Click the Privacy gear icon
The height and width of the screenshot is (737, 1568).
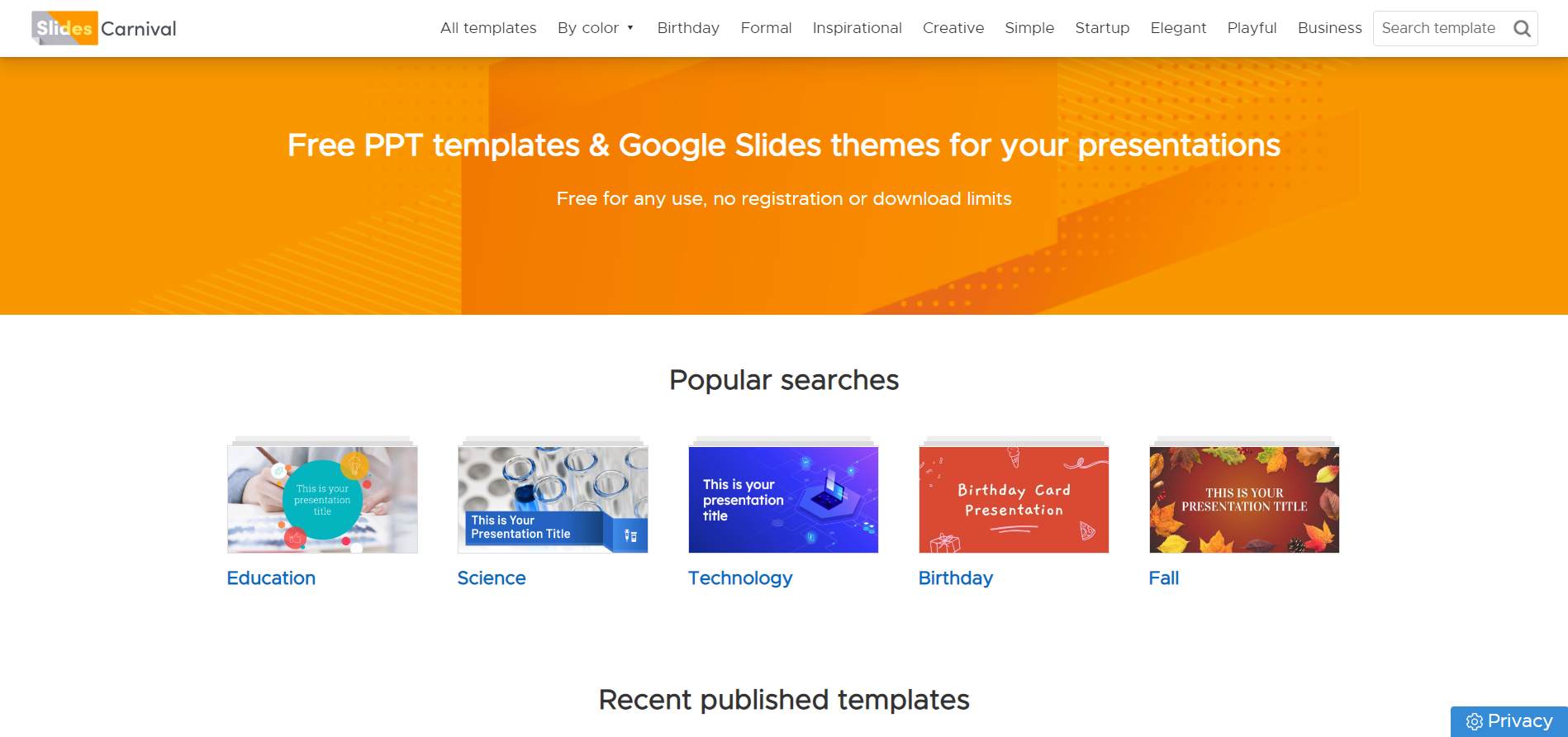[1474, 722]
